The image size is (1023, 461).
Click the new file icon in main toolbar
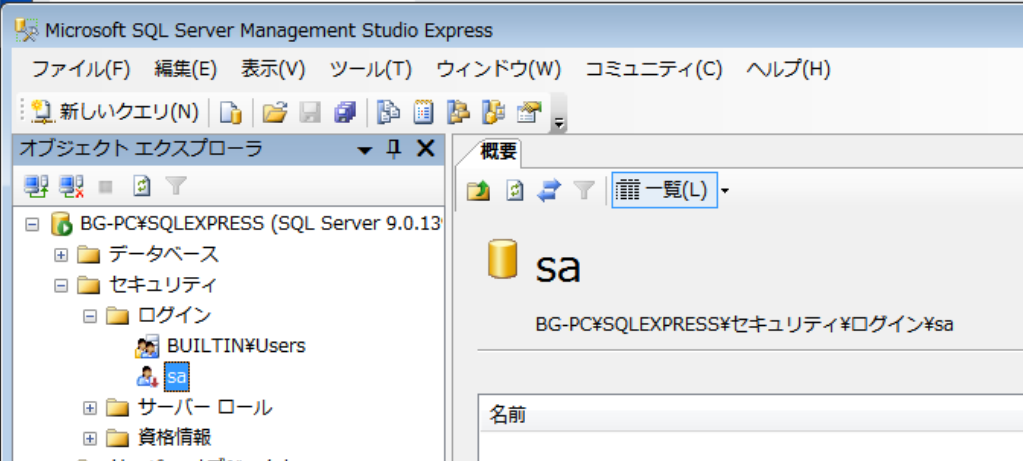pos(230,112)
